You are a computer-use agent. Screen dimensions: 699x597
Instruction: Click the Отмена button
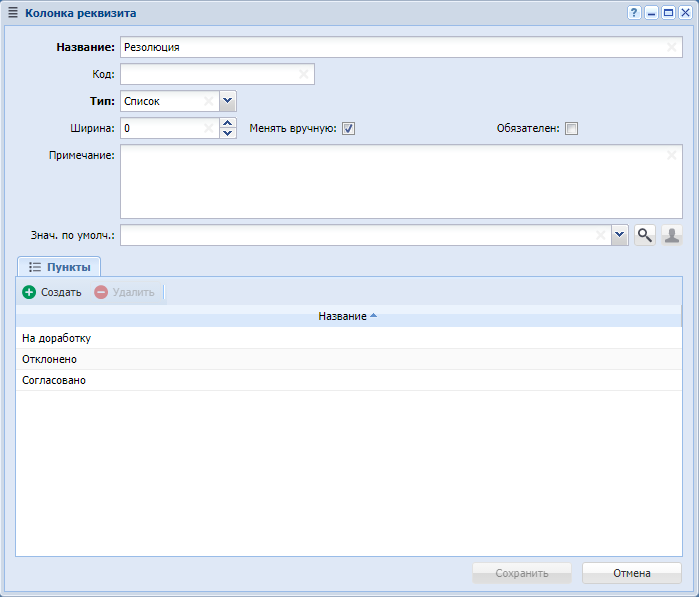tap(632, 573)
